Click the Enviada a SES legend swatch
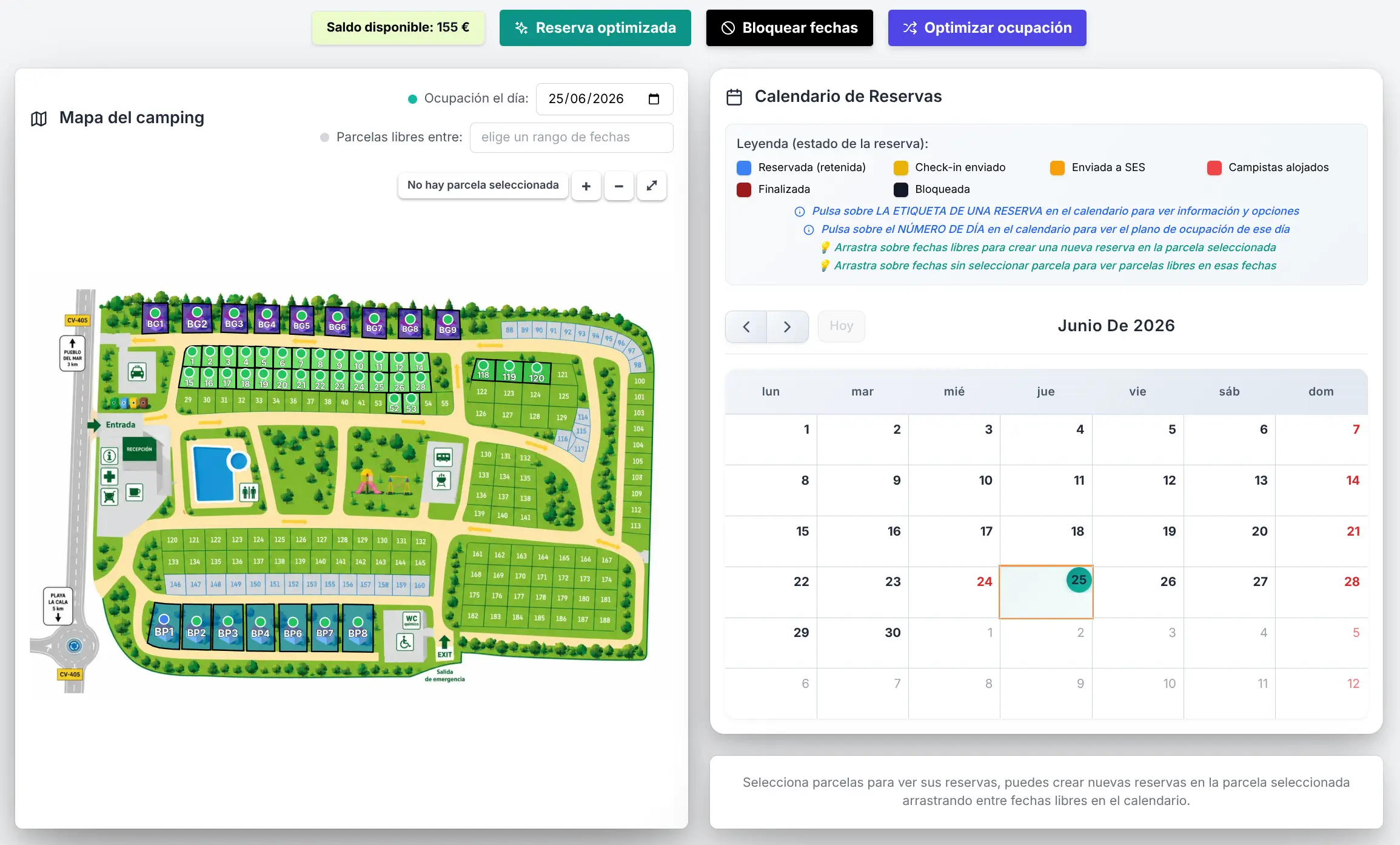 [x=1057, y=168]
